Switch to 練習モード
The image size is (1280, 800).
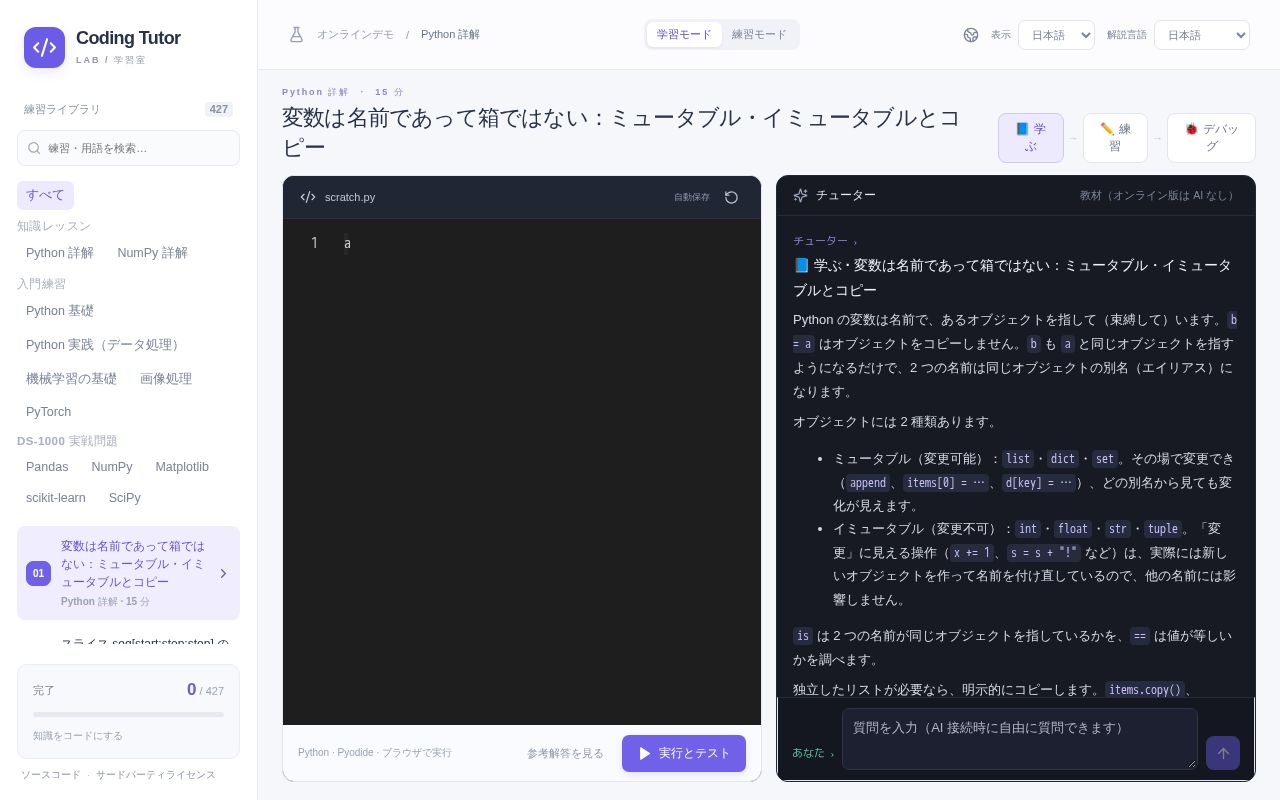pos(759,35)
